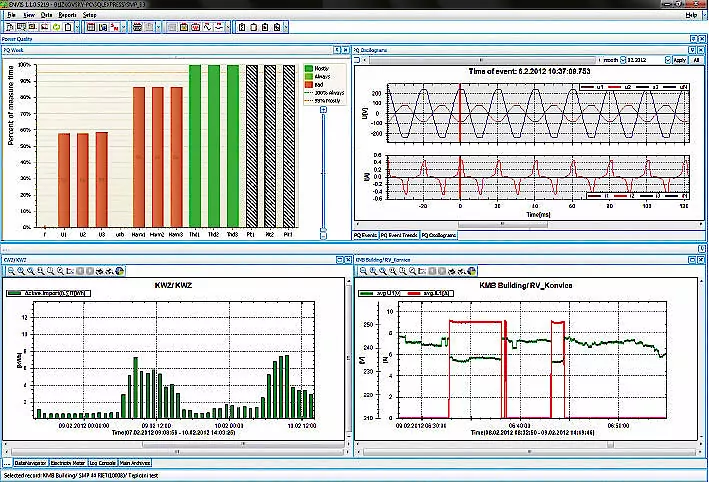Screen dimensions: 709x482
Task: Open the Reports menu
Action: pos(67,16)
